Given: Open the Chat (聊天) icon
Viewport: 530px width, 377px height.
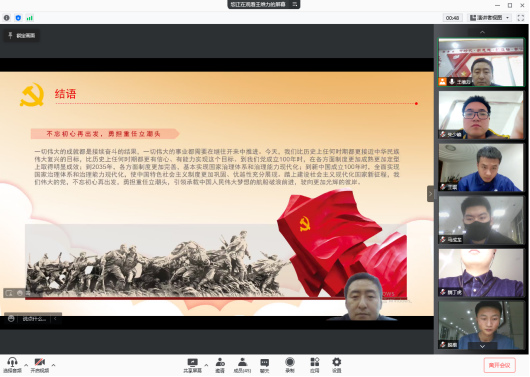Looking at the screenshot, I should [265, 366].
